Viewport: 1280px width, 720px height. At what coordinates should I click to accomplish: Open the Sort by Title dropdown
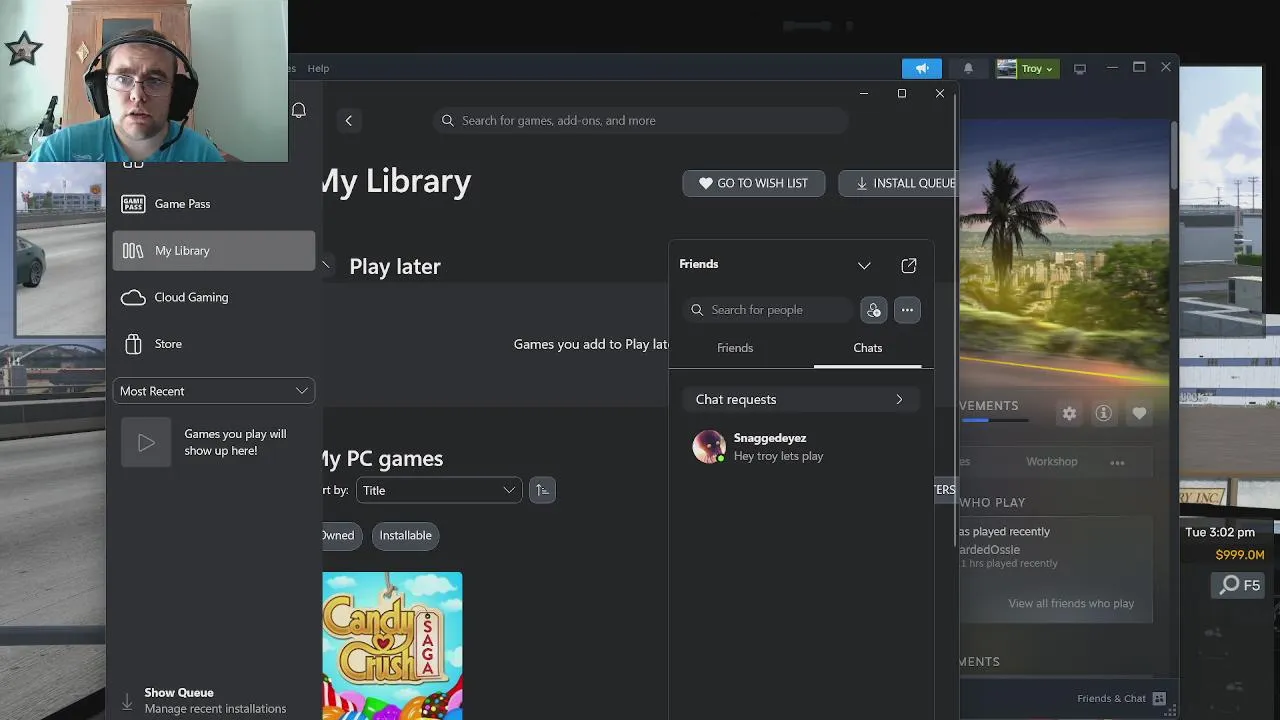[439, 490]
